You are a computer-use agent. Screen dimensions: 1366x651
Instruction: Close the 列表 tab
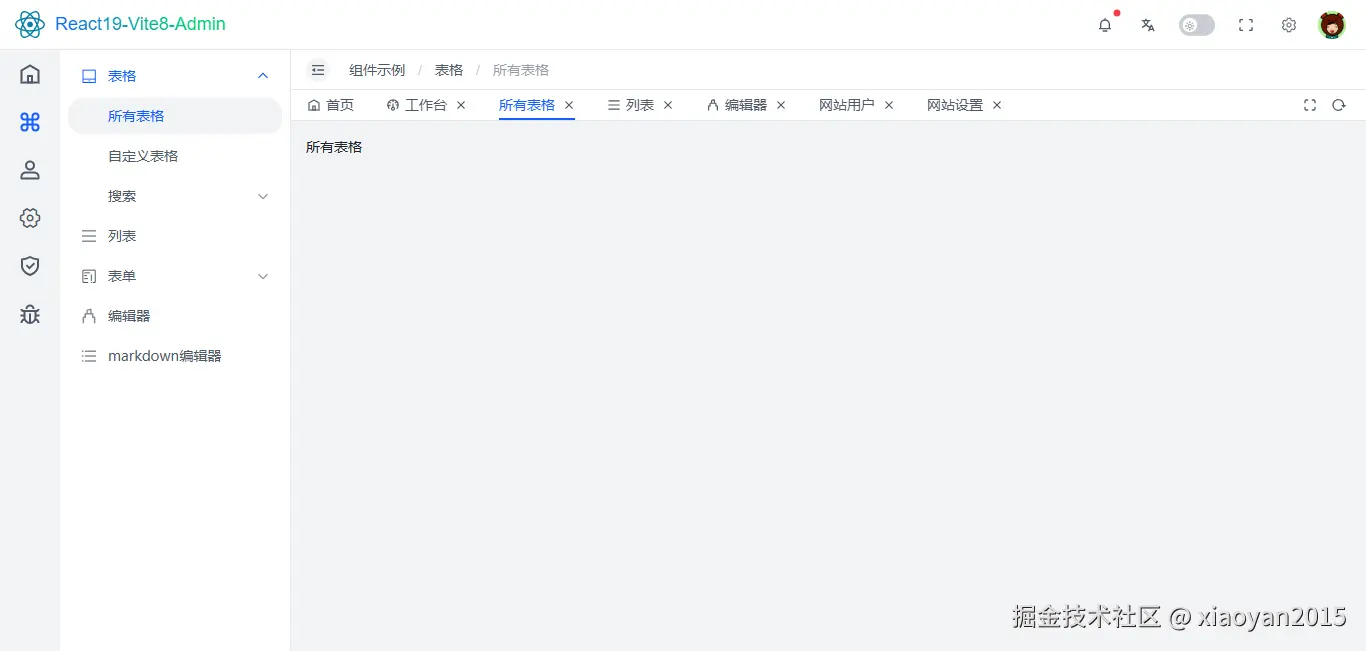point(668,105)
